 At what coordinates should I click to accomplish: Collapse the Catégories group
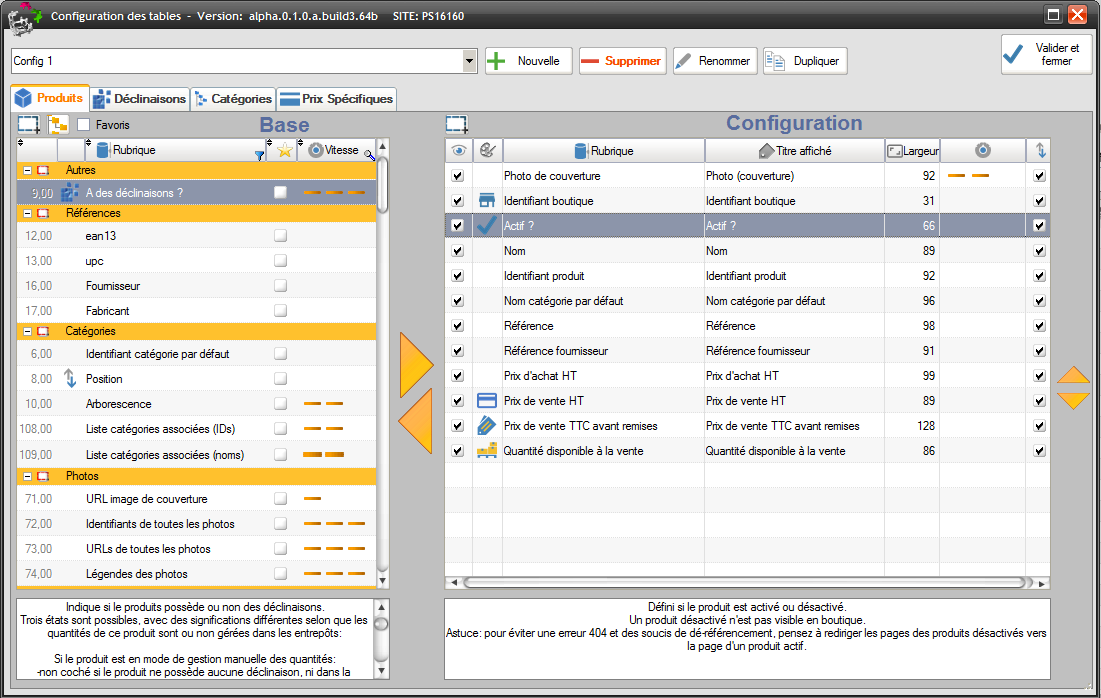(27, 331)
